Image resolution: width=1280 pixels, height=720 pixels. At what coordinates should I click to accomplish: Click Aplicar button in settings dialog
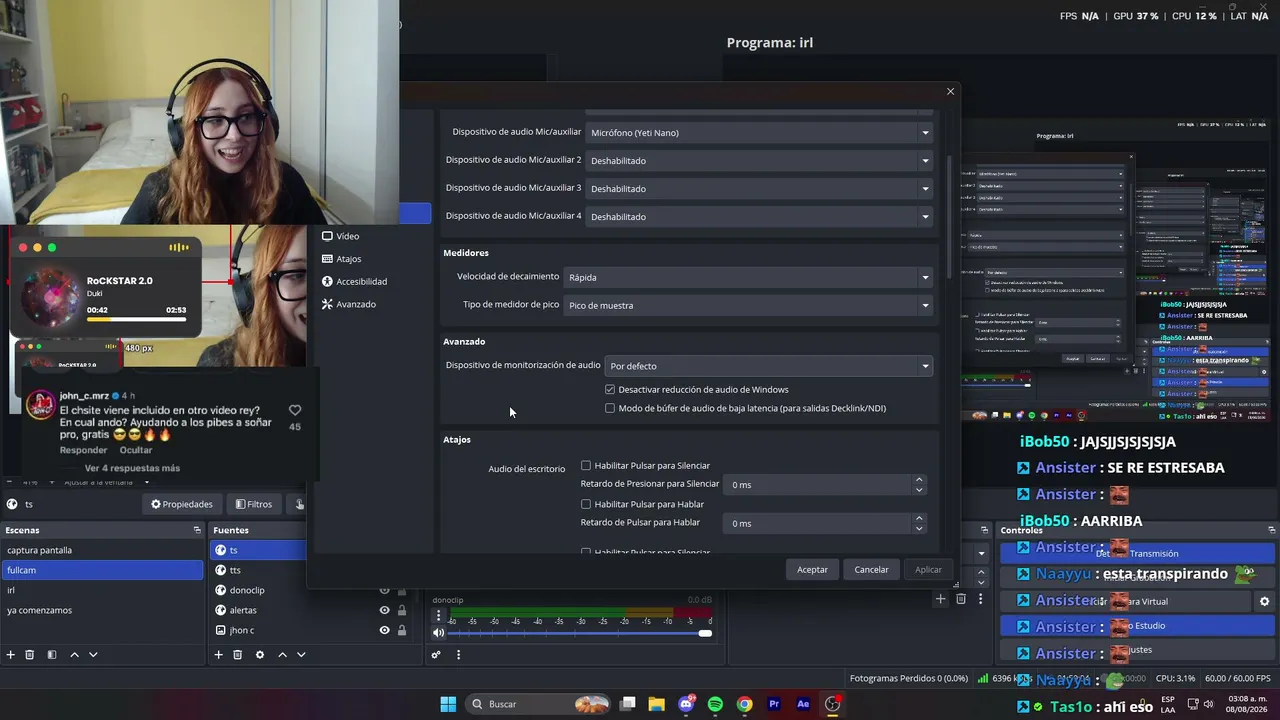tap(928, 570)
